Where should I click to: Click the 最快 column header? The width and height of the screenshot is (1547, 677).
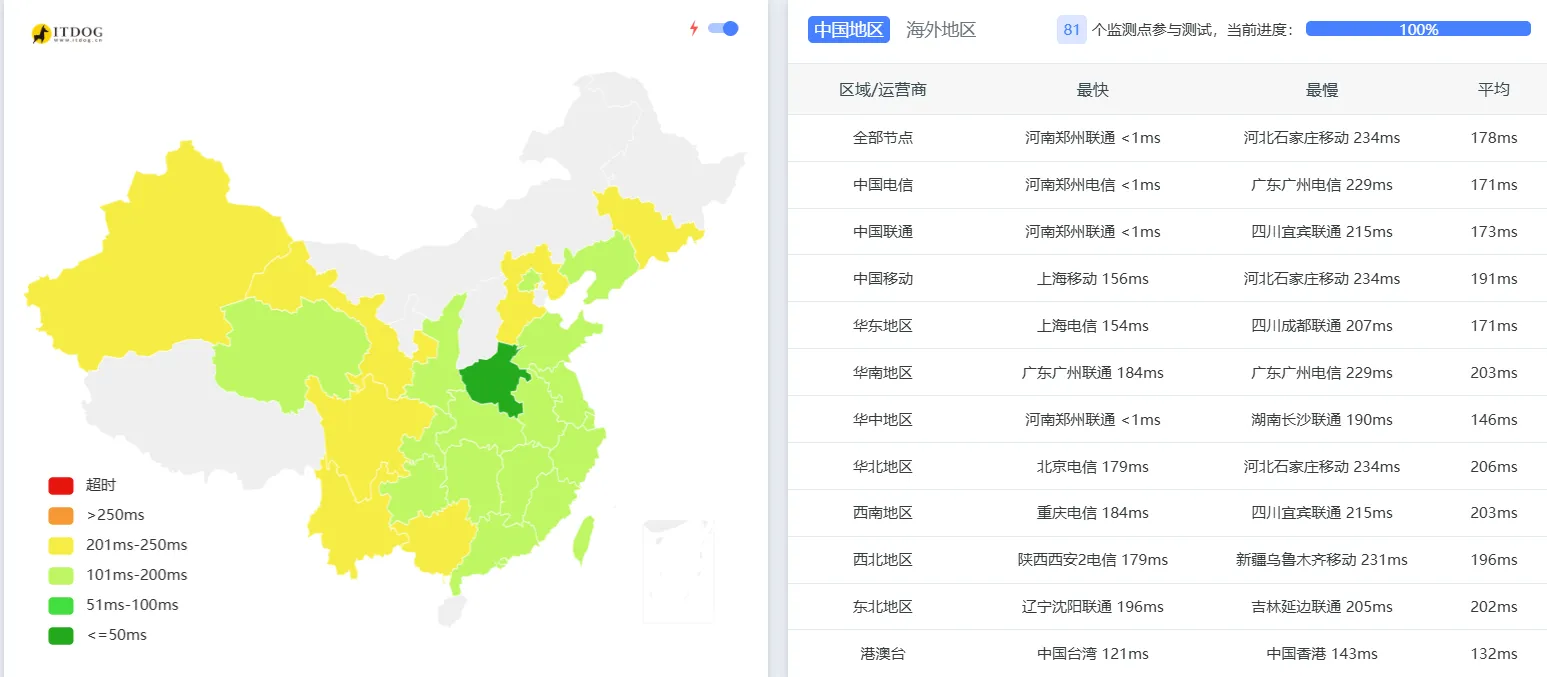click(1093, 90)
